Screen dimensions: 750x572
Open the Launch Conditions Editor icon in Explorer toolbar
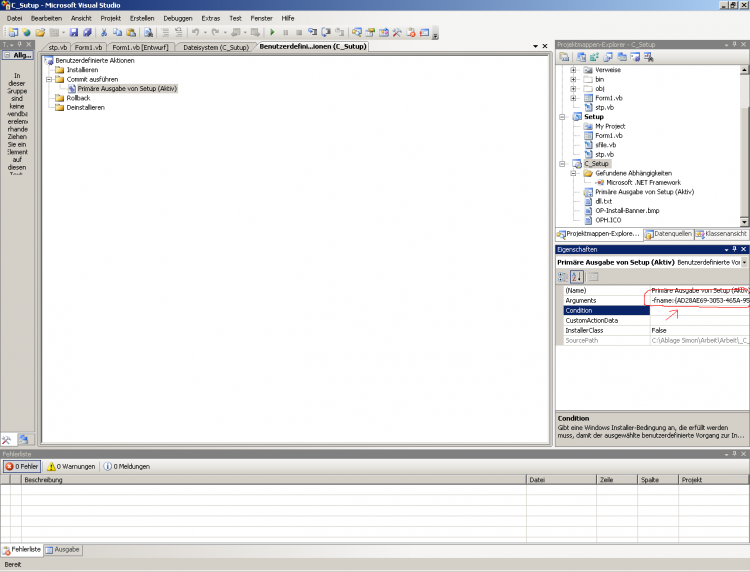click(649, 57)
